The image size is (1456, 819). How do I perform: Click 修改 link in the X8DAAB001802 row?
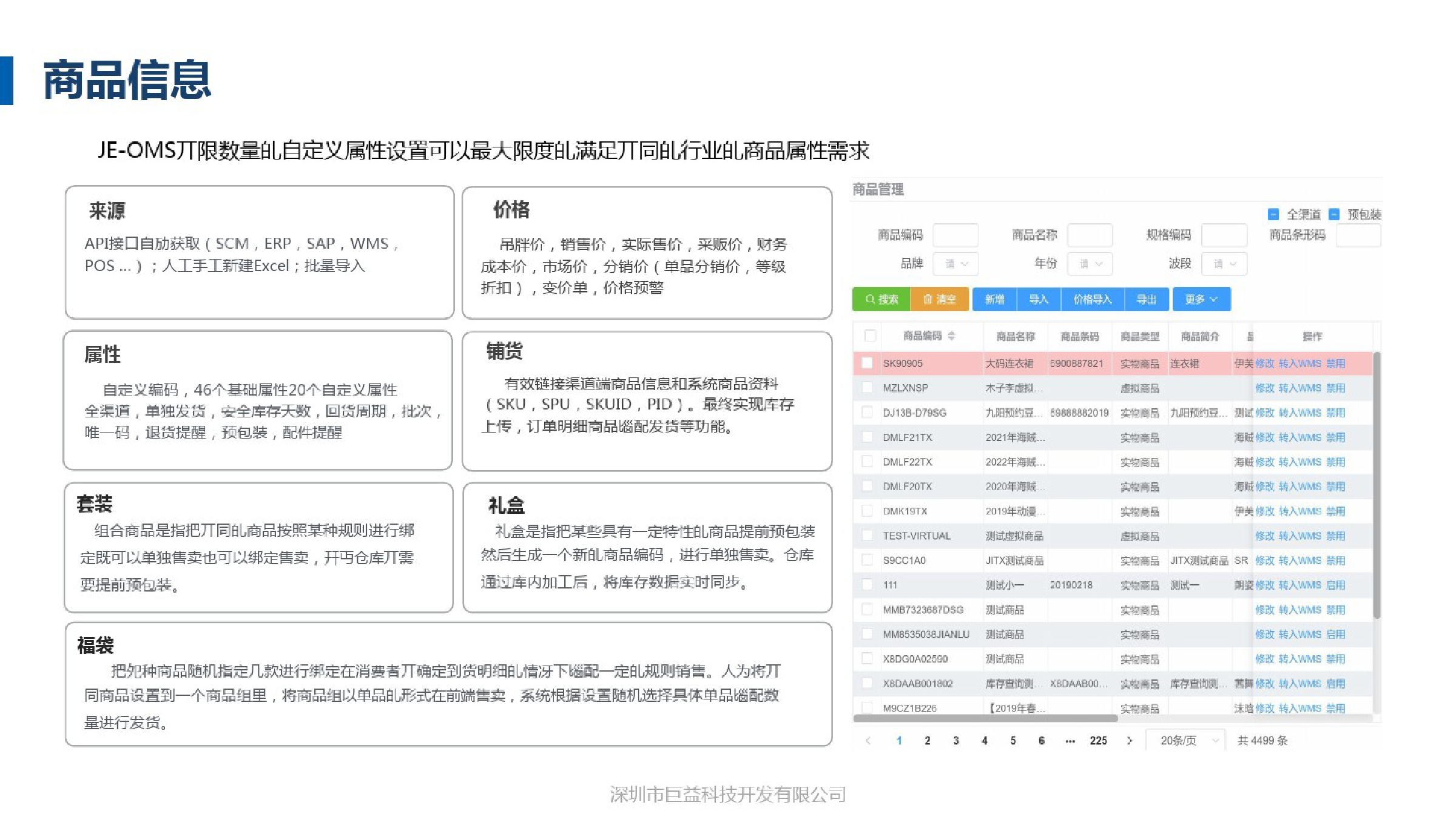click(x=1265, y=684)
